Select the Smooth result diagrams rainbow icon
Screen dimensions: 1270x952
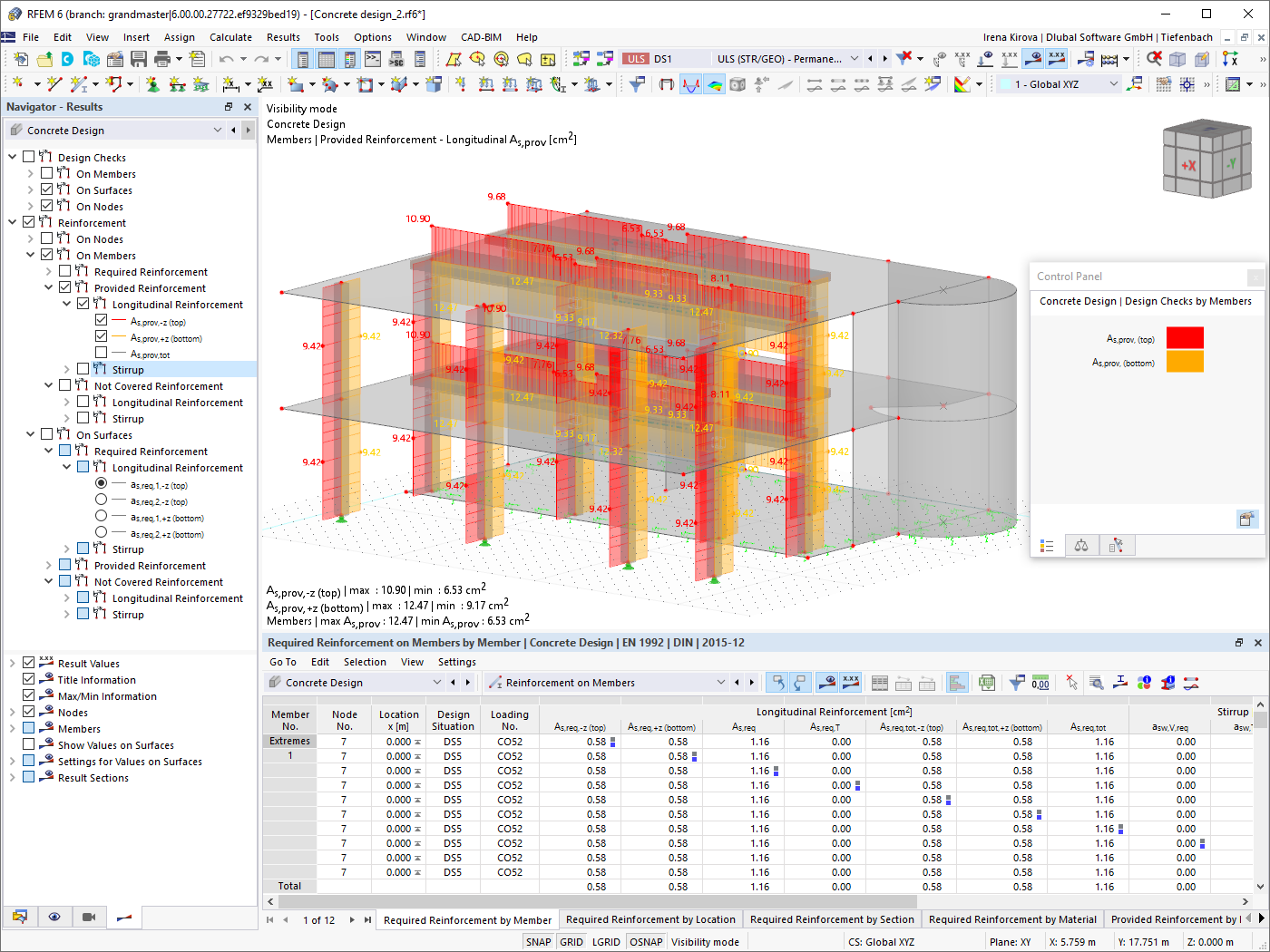click(x=715, y=84)
